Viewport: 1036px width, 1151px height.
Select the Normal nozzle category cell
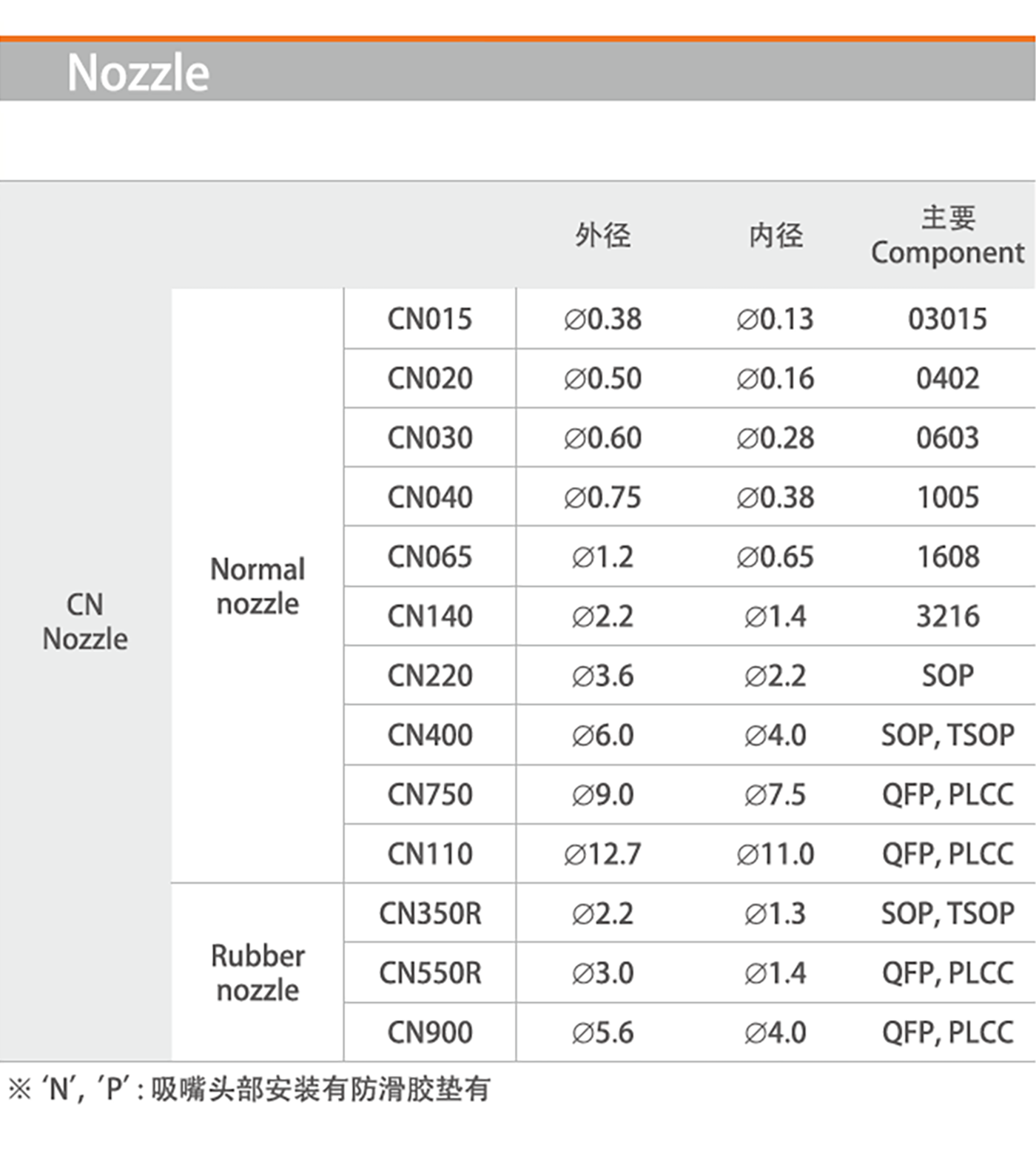coord(258,586)
